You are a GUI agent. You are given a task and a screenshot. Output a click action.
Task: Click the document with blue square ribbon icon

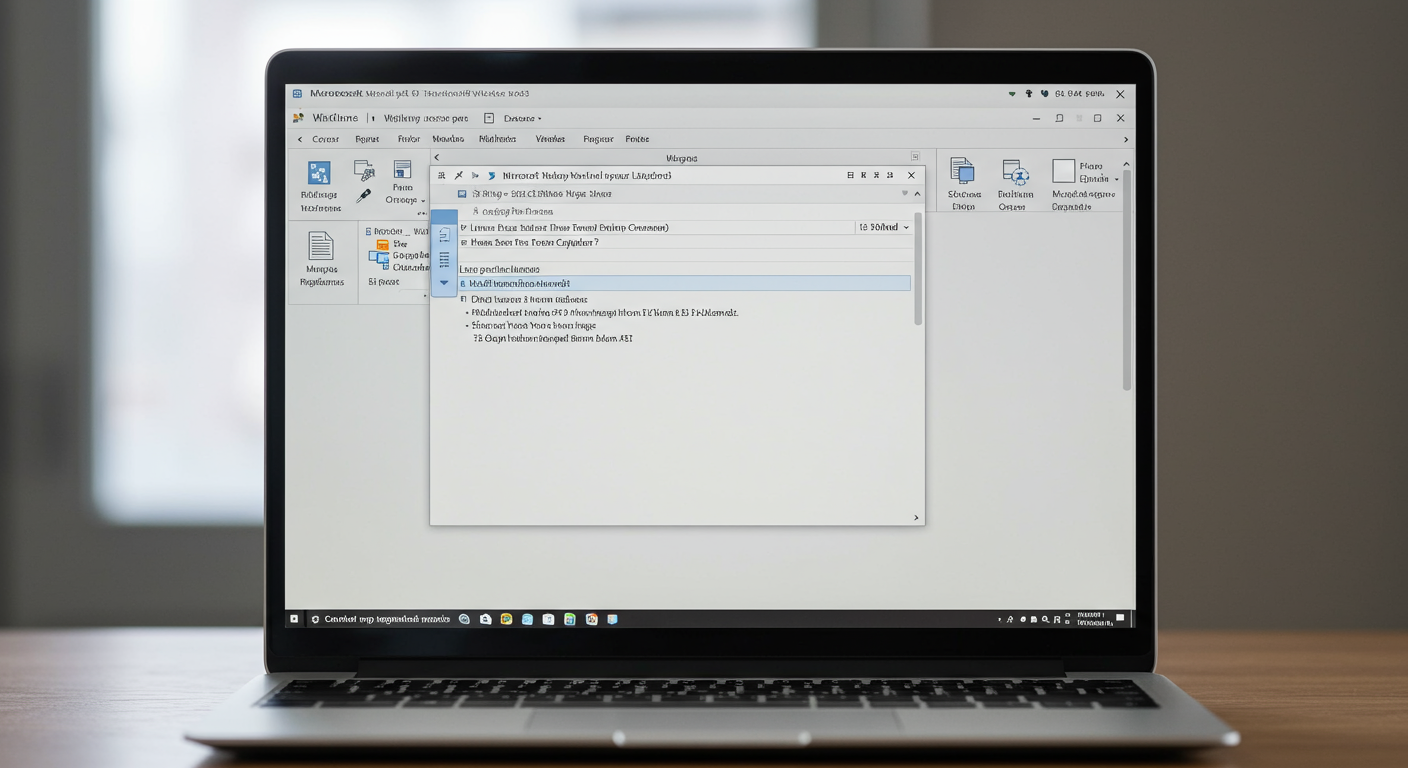click(x=962, y=171)
